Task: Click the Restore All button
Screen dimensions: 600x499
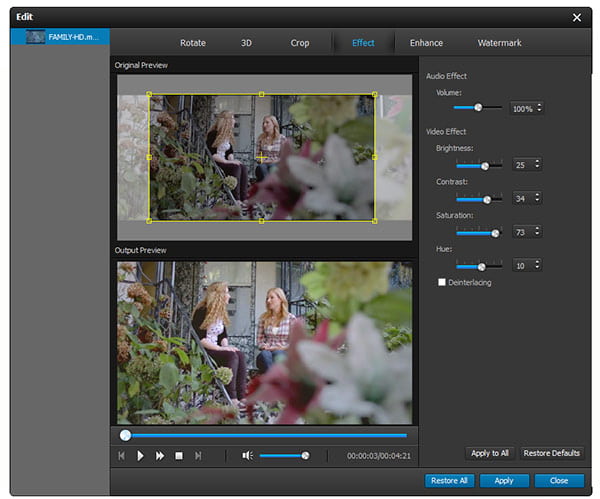Action: point(447,481)
